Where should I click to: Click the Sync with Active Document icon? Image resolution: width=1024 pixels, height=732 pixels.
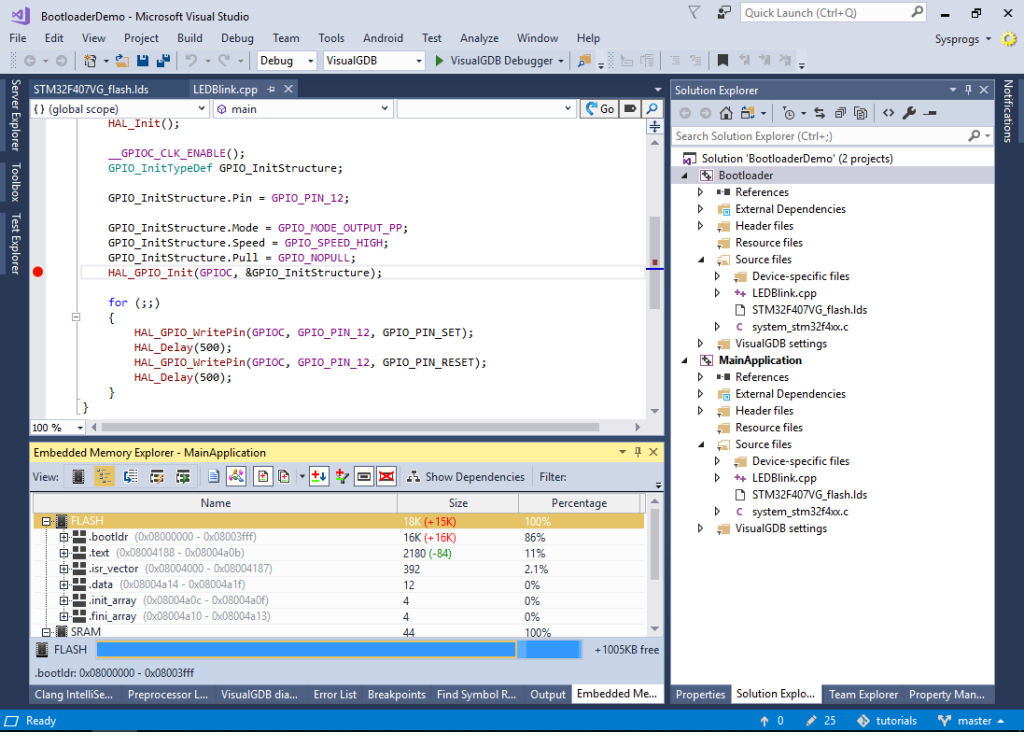(820, 113)
